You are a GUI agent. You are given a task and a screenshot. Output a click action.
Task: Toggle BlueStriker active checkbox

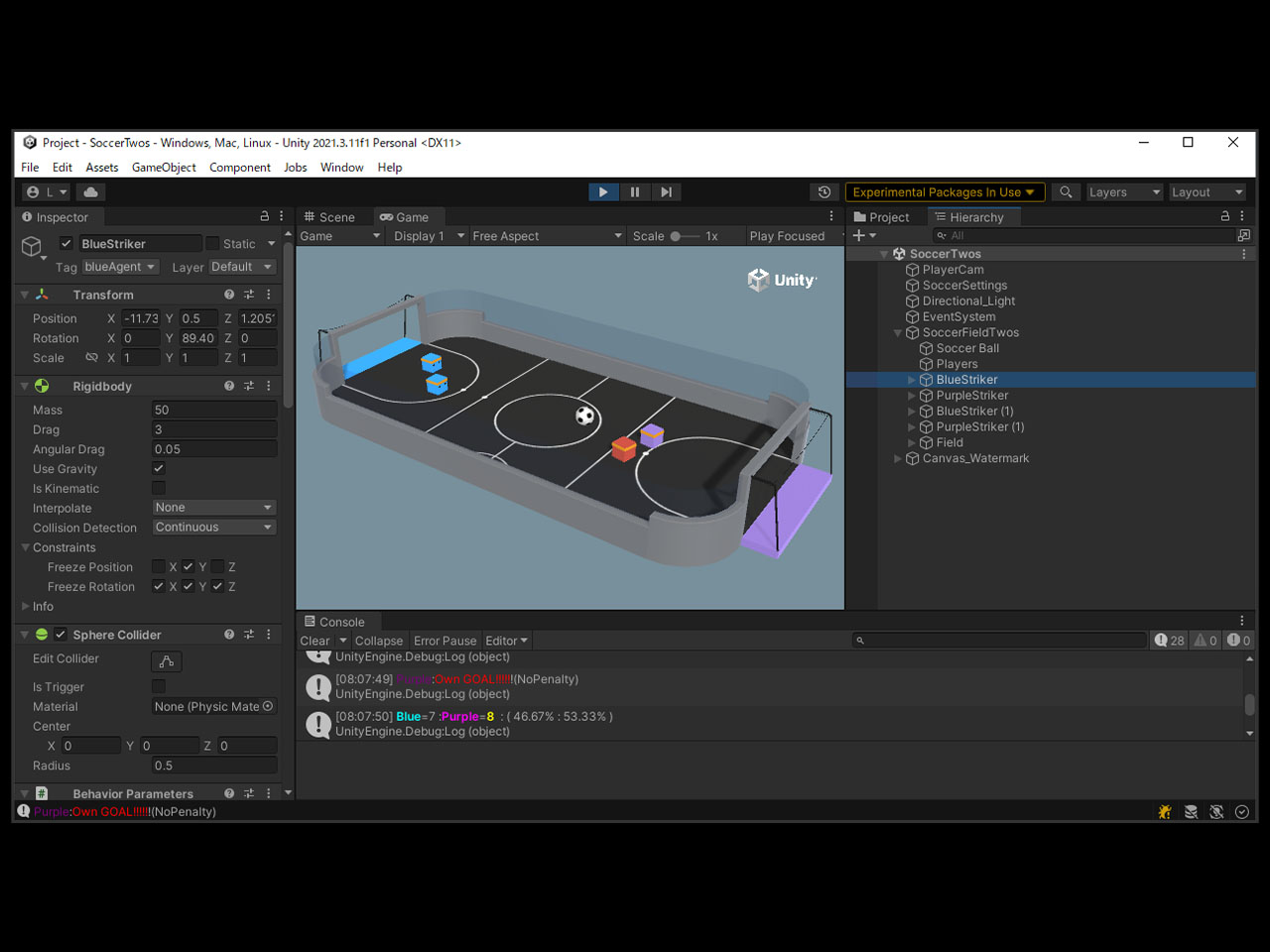[x=66, y=243]
